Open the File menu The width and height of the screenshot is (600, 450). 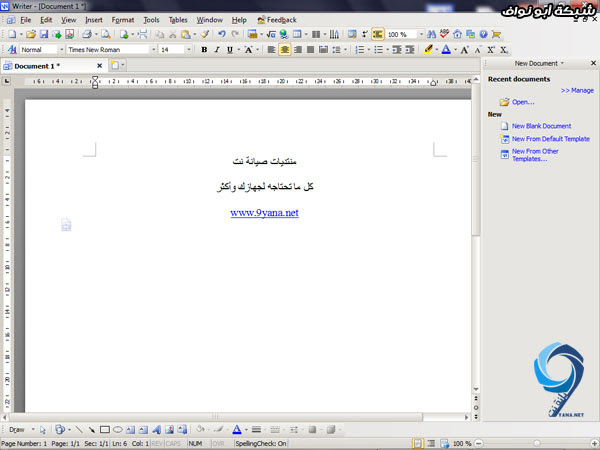(26, 20)
